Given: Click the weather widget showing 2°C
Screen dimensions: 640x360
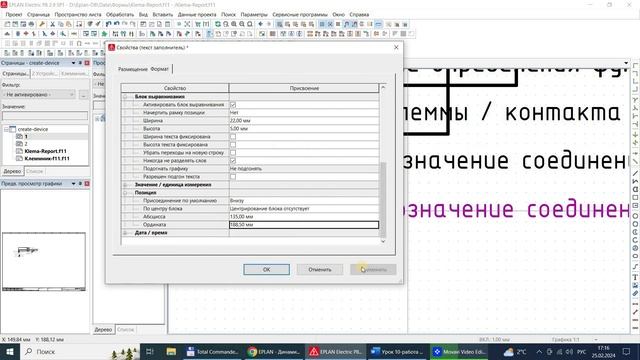Looking at the screenshot, I should click(x=515, y=351).
